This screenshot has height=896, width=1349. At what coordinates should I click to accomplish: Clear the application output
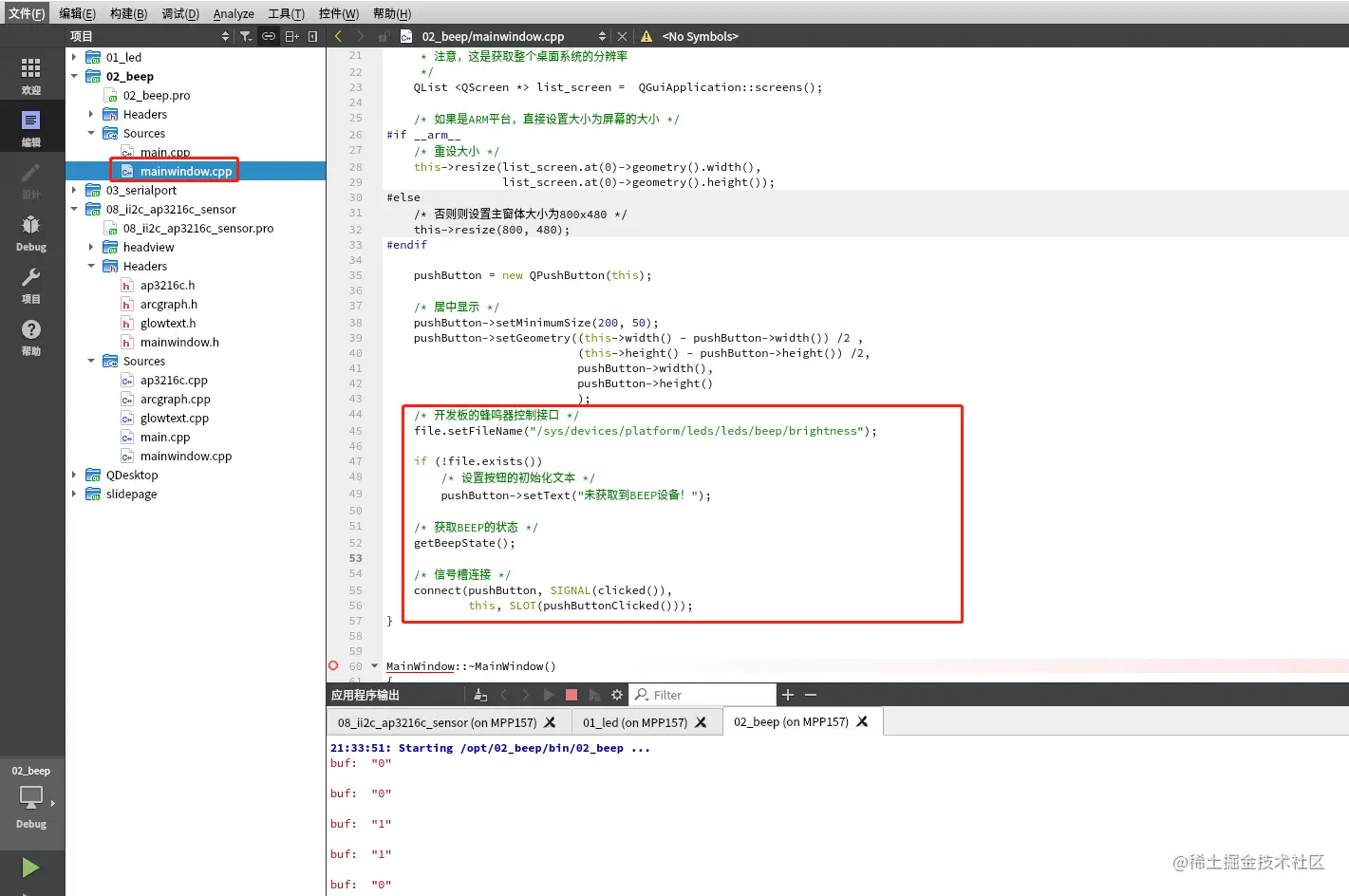click(x=480, y=695)
